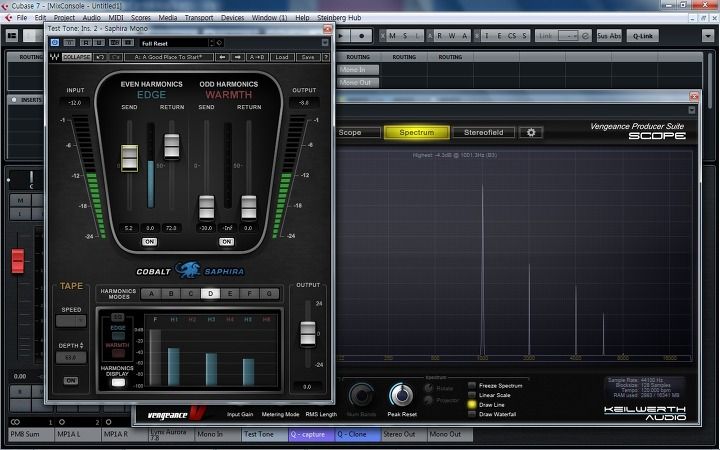The height and width of the screenshot is (450, 720).
Task: Click the Cubase application icon in title bar
Action: (x=5, y=6)
